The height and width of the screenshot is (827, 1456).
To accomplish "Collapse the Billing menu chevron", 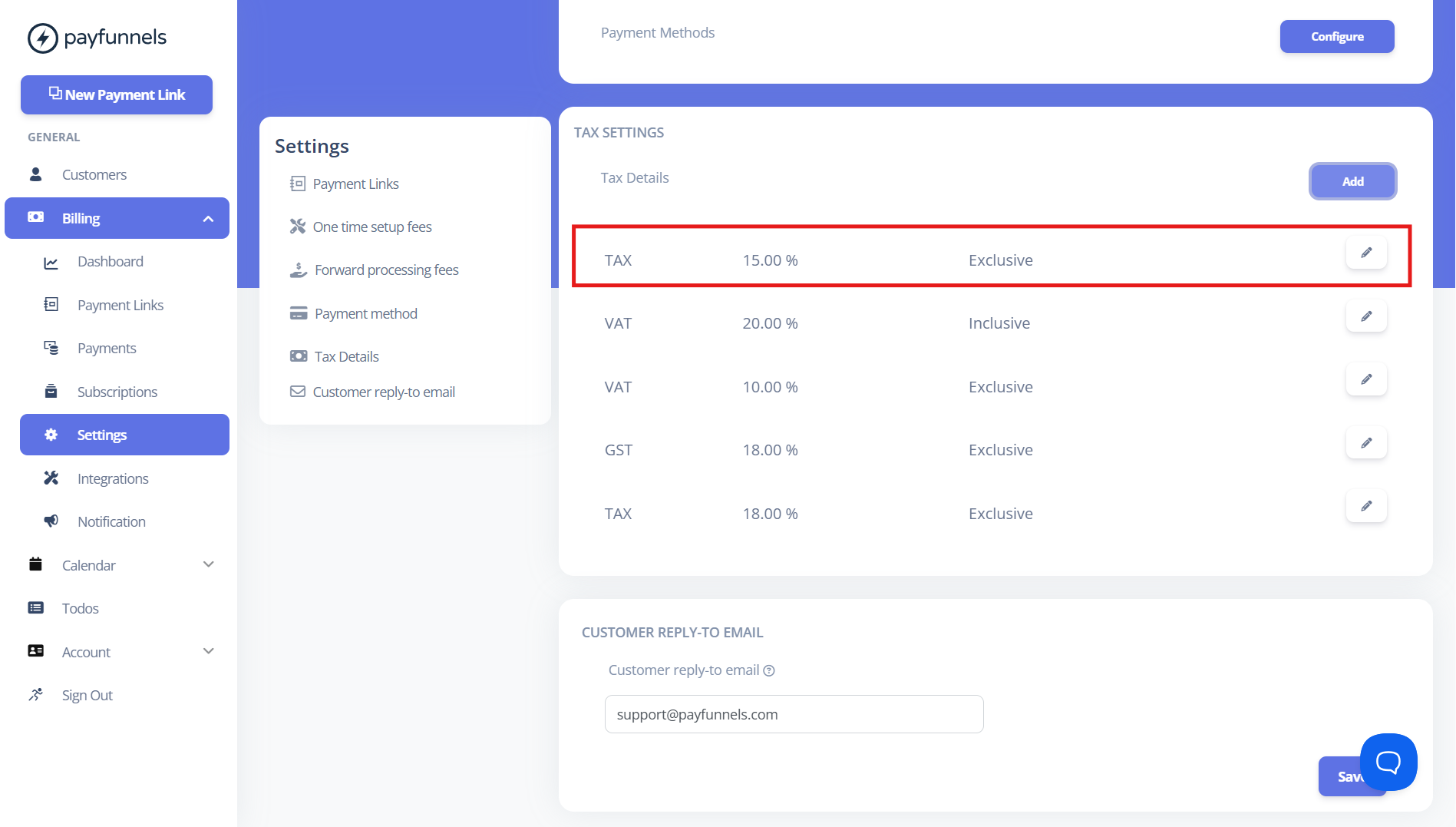I will click(208, 219).
